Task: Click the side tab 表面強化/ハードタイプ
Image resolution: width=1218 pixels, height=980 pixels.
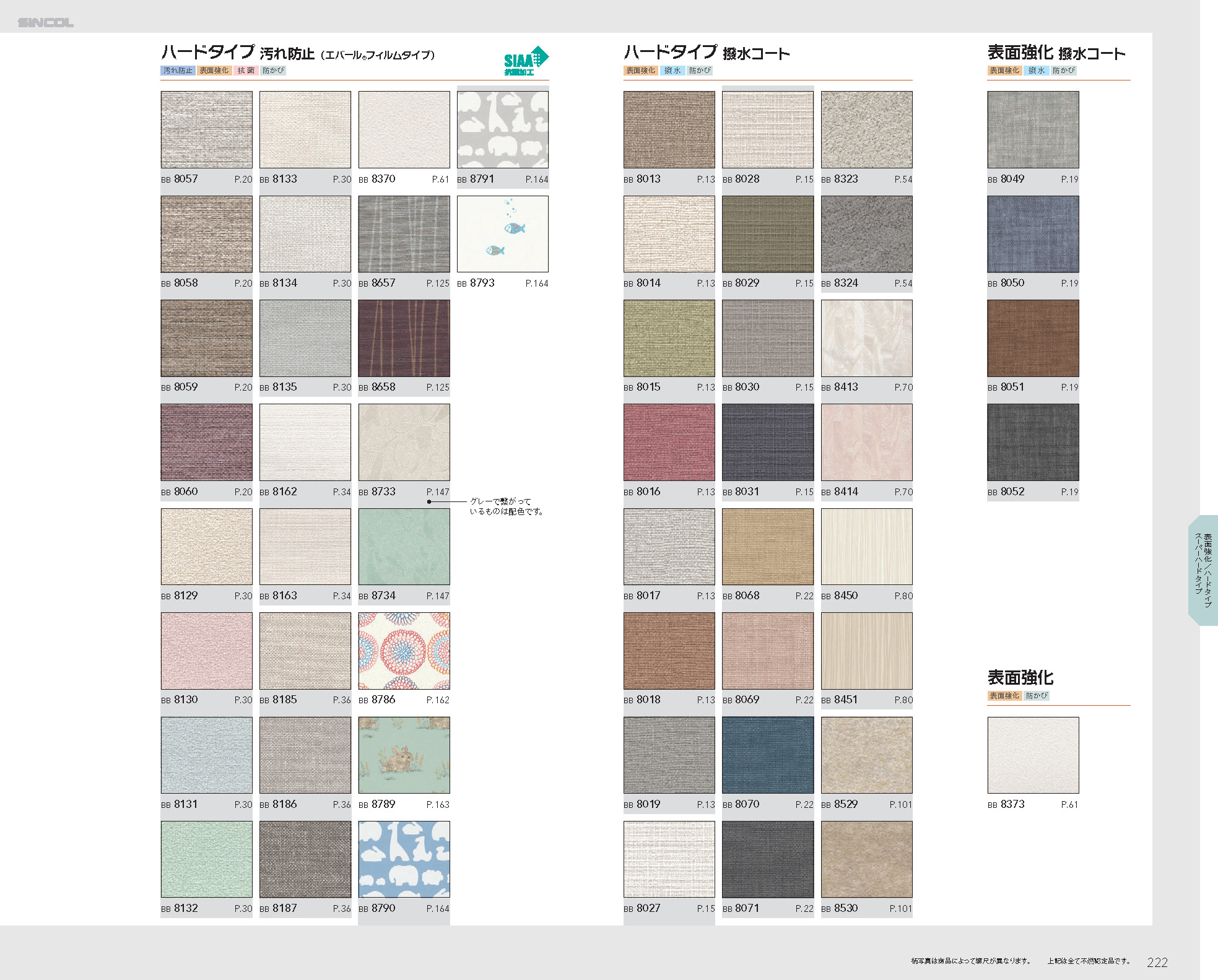Action: click(1203, 570)
